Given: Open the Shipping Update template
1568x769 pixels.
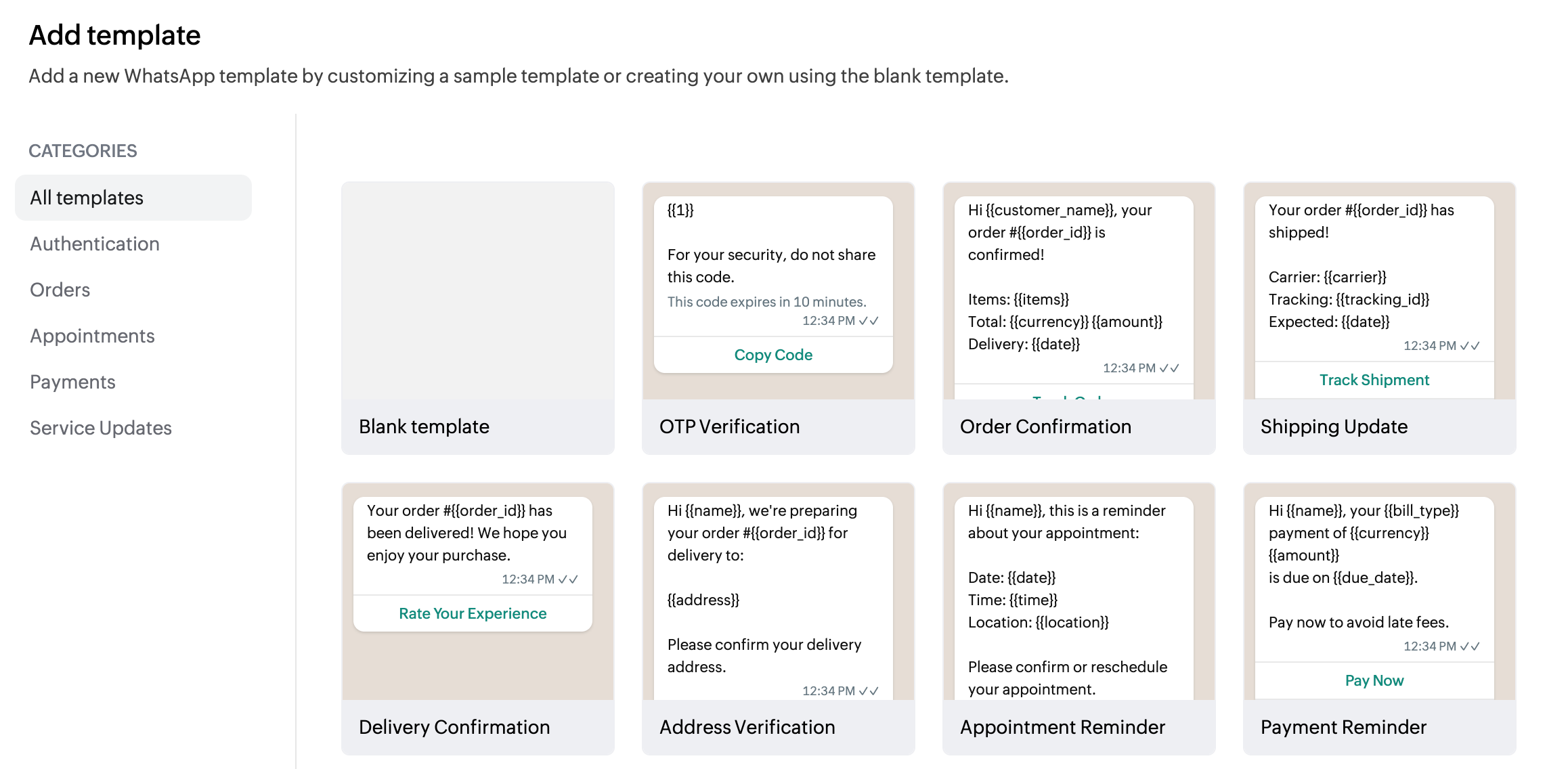Looking at the screenshot, I should pos(1380,318).
